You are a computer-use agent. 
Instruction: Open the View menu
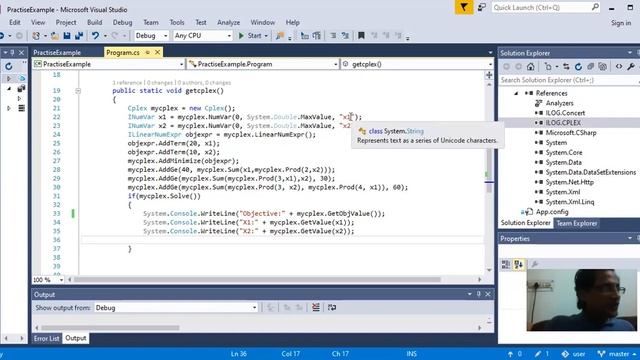point(38,22)
